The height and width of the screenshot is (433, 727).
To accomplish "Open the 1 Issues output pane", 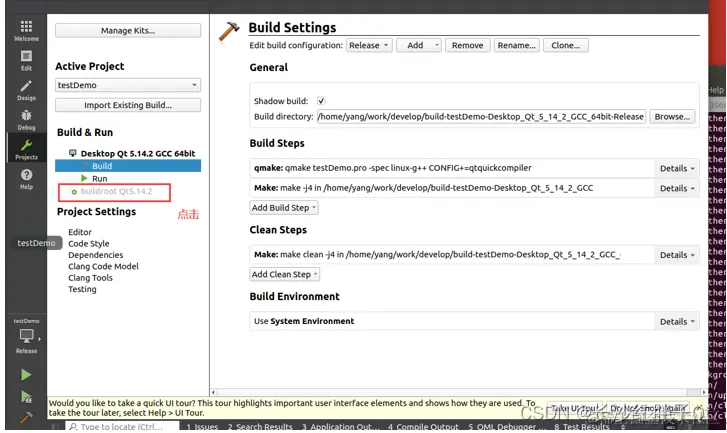I will click(202, 427).
